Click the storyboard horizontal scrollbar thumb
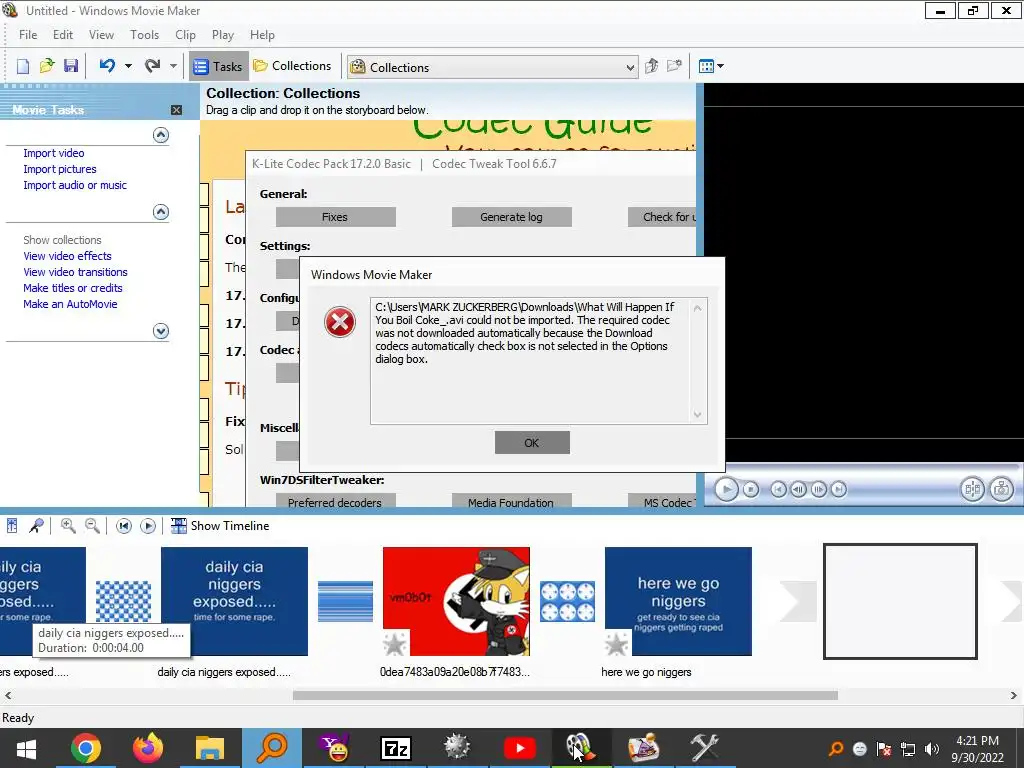Screen dimensions: 1024x768 coord(565,696)
